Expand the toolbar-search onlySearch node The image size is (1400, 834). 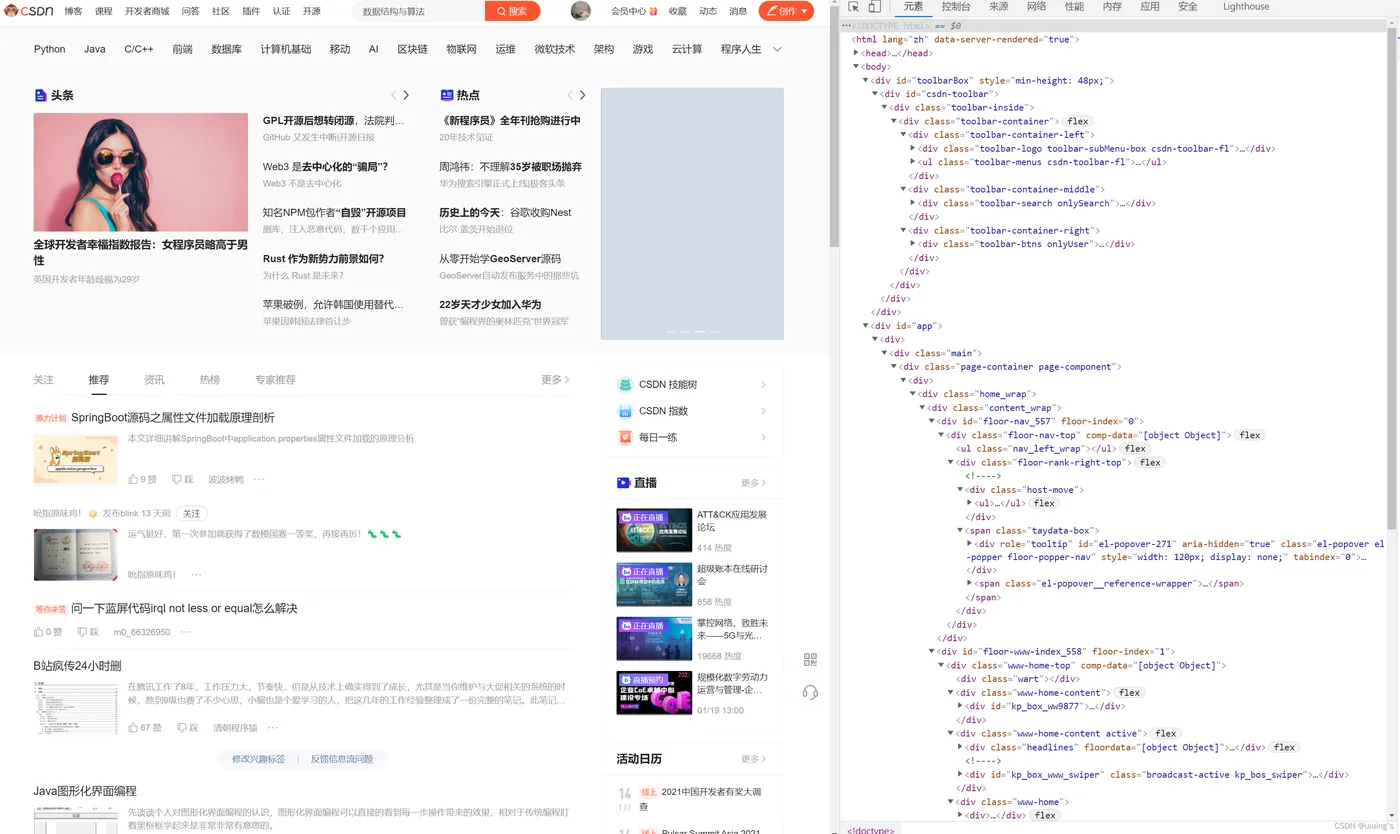click(x=913, y=203)
